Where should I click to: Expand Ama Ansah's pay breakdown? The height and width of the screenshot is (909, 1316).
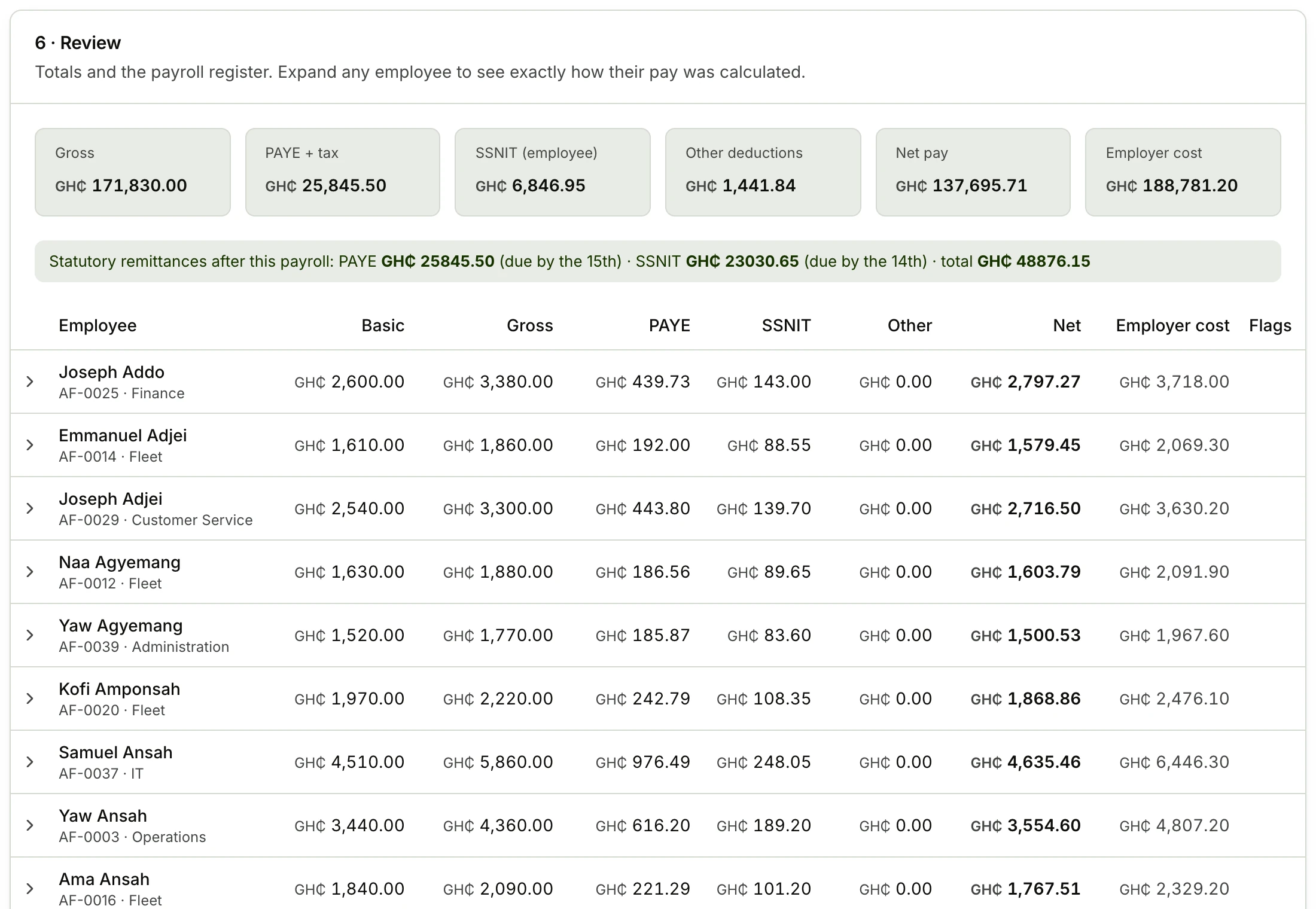(30, 889)
